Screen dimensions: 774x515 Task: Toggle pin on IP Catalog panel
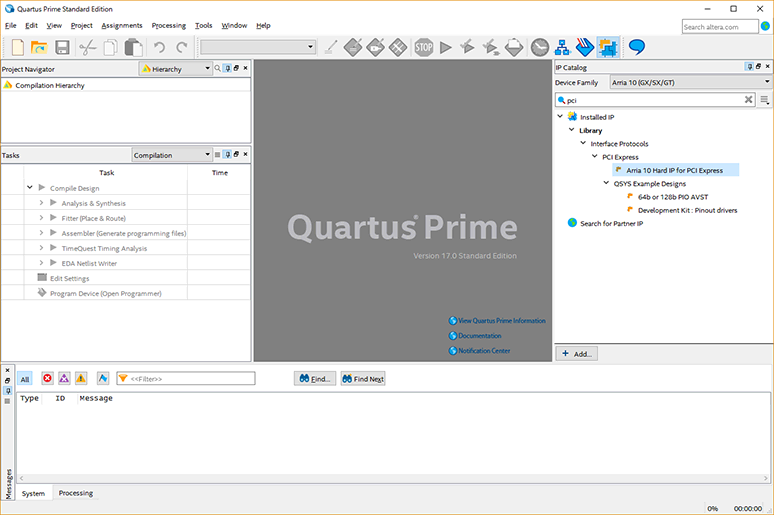pyautogui.click(x=750, y=66)
